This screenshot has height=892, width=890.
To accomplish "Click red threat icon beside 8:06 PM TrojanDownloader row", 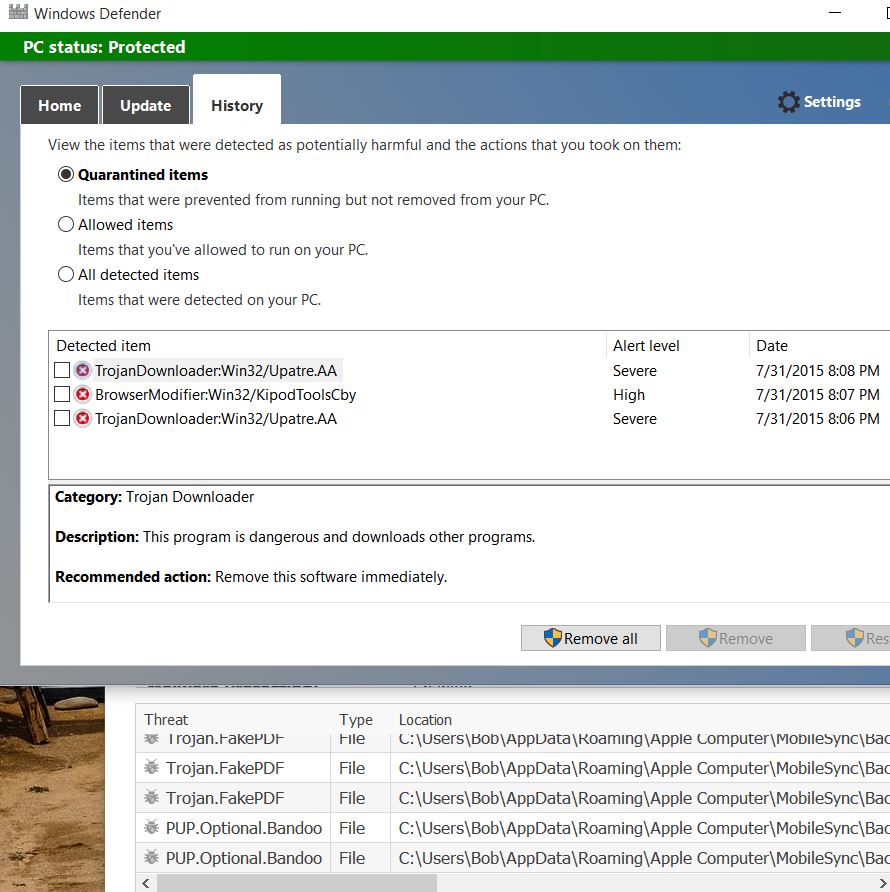I will [x=83, y=418].
